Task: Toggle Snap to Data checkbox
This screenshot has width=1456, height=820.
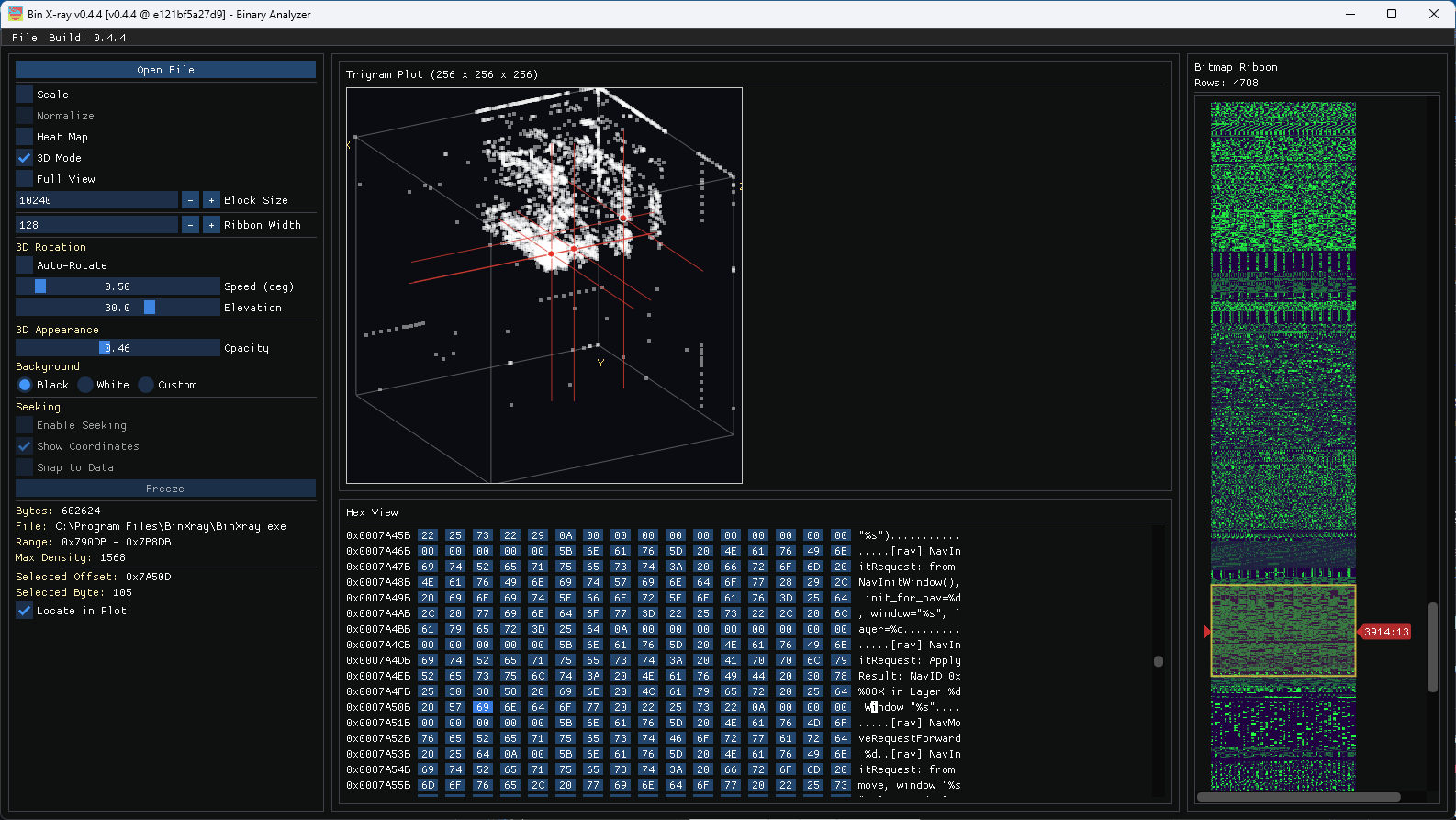Action: point(24,467)
